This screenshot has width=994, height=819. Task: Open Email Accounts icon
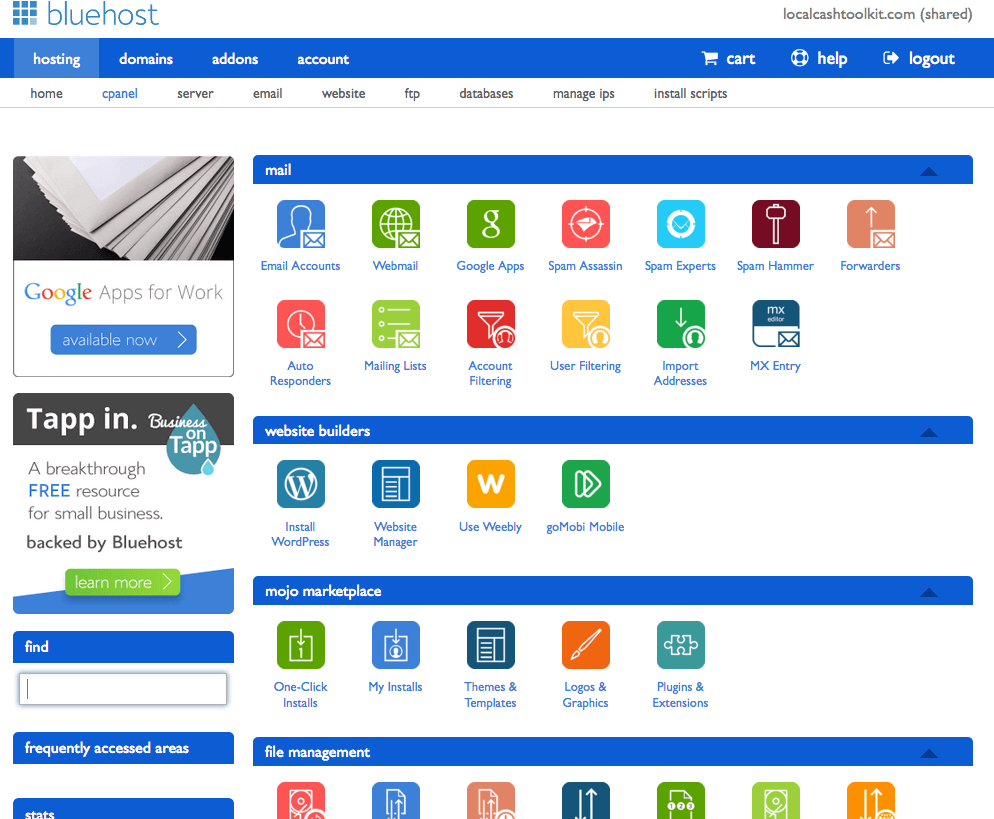click(300, 224)
